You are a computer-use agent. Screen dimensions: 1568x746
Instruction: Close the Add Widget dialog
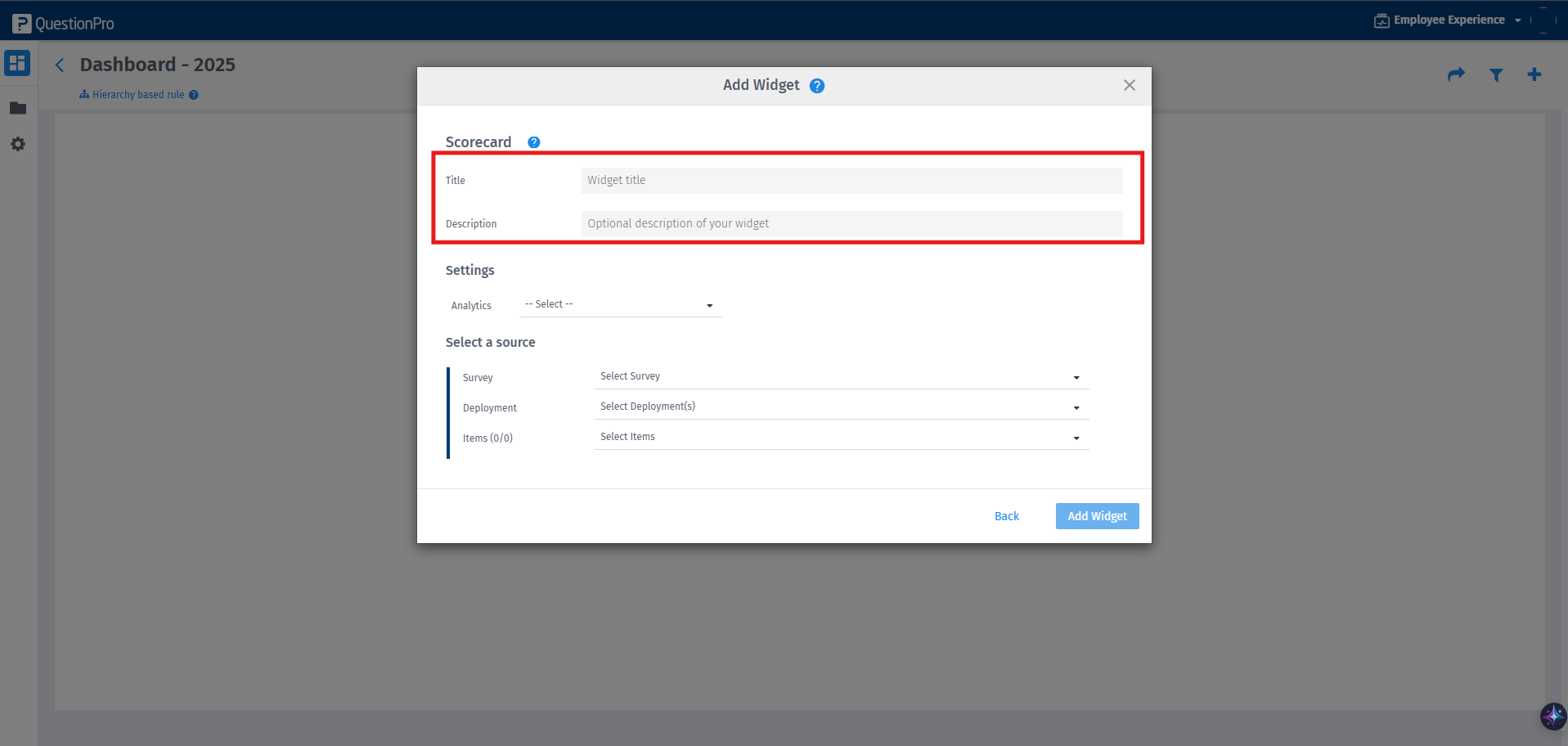[x=1130, y=84]
